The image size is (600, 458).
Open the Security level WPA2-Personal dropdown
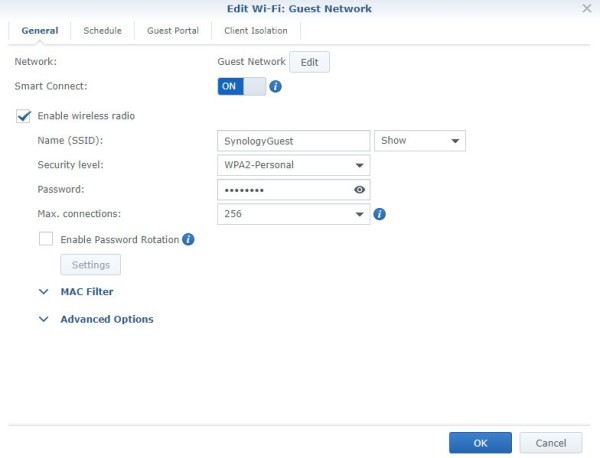(x=293, y=165)
